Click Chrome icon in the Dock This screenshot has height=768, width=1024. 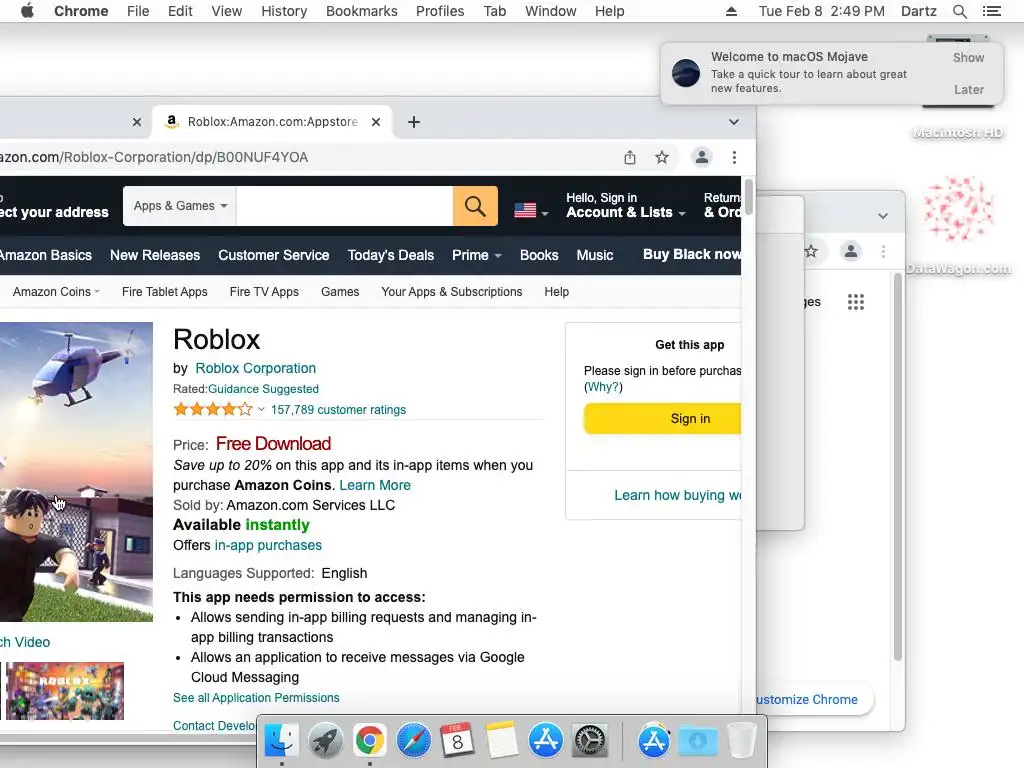370,740
